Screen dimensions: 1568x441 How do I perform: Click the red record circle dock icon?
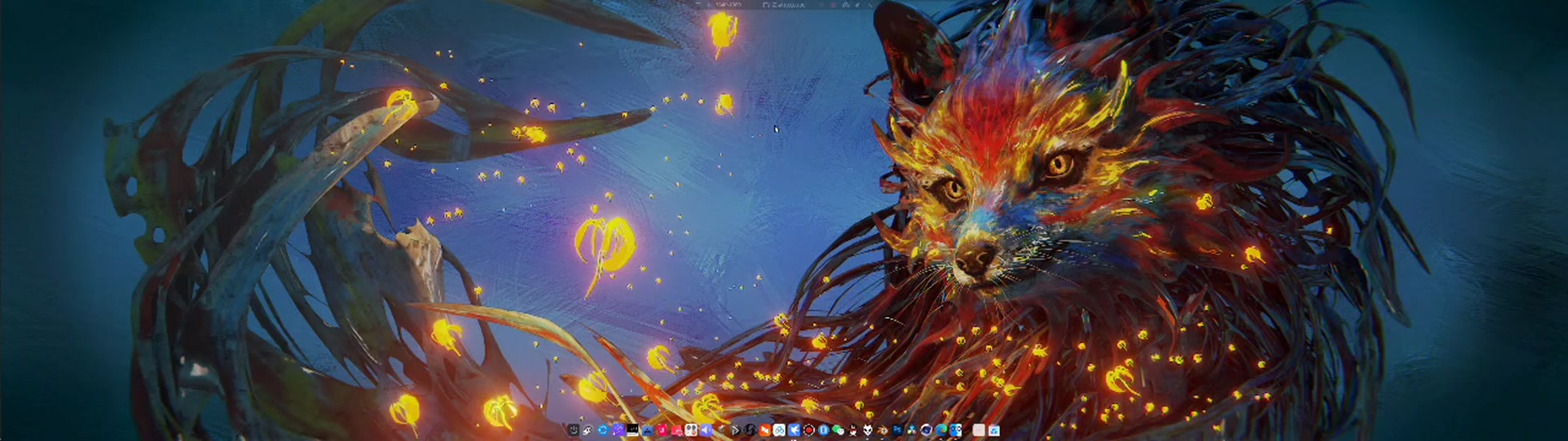pos(809,430)
